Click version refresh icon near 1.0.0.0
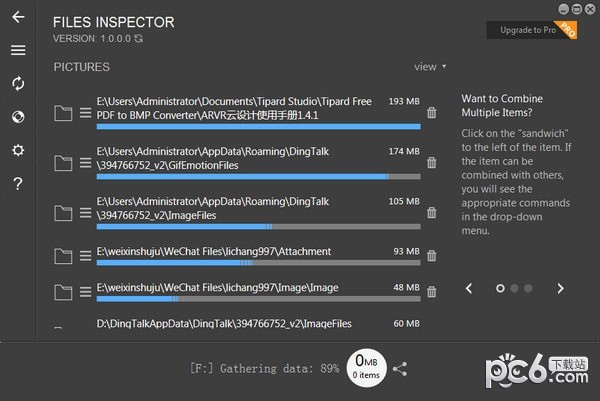The image size is (600, 401). [x=138, y=39]
